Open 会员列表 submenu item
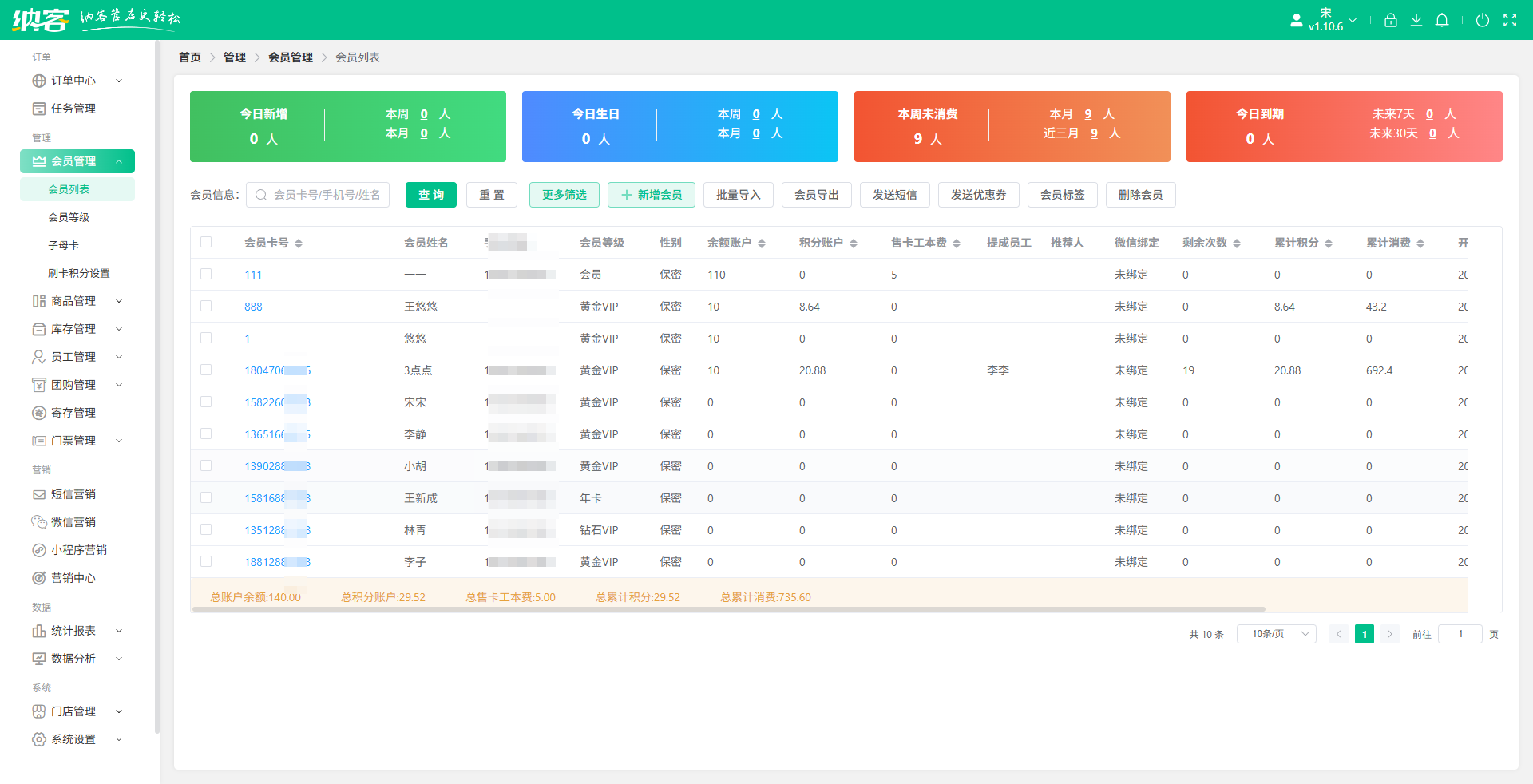This screenshot has height=784, width=1533. 77,189
